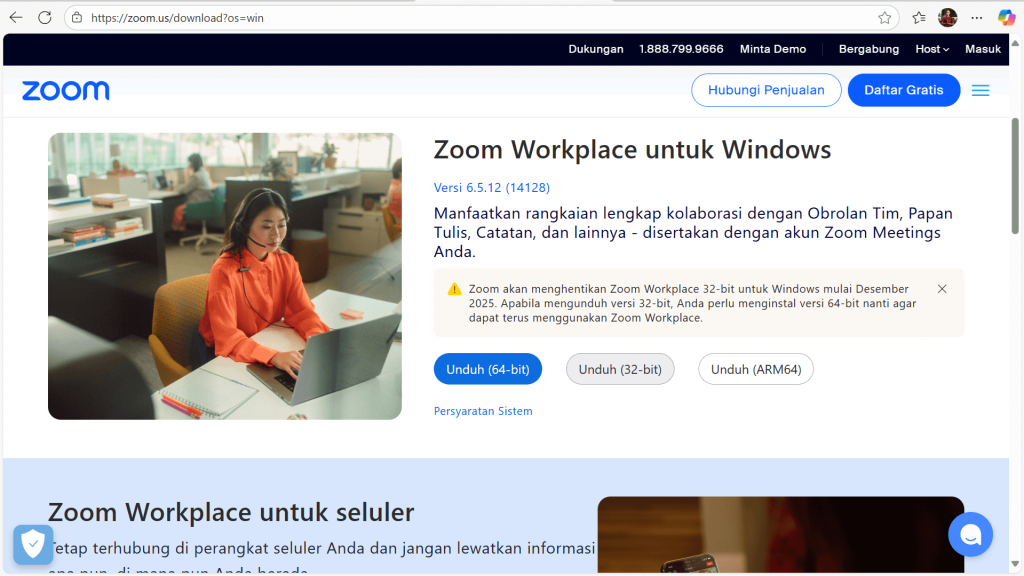Bookmark this page with the star icon

coord(884,18)
